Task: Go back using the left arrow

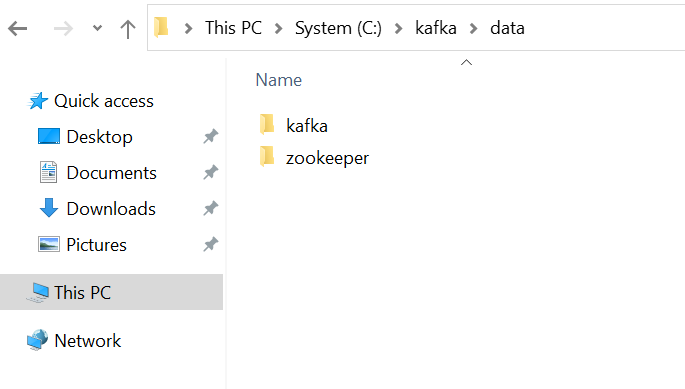Action: click(17, 29)
